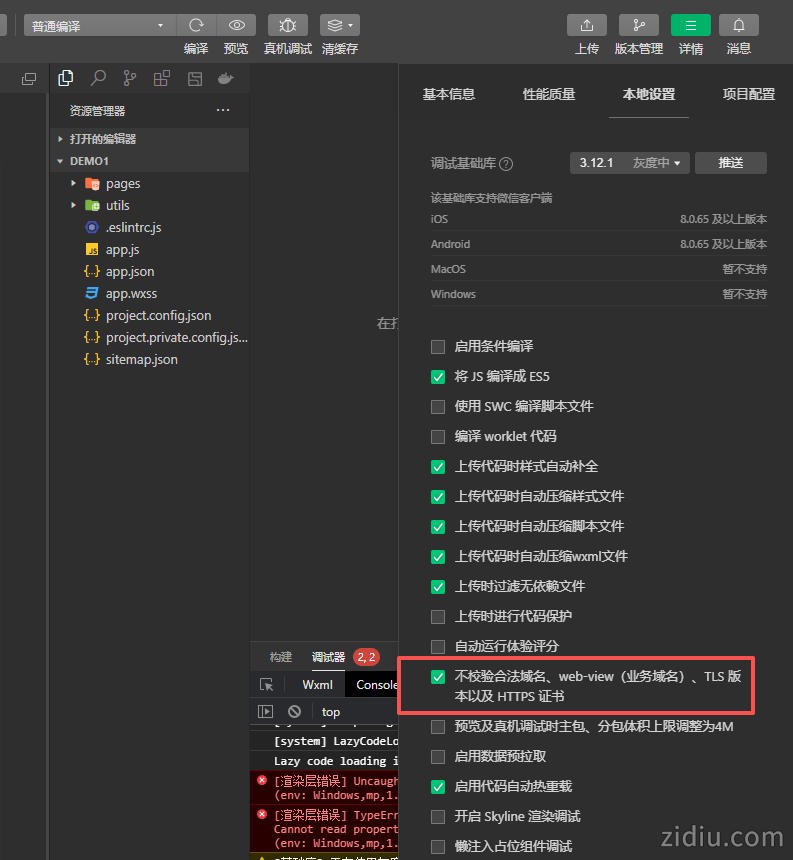Open the search icon in sidebar

(x=98, y=78)
